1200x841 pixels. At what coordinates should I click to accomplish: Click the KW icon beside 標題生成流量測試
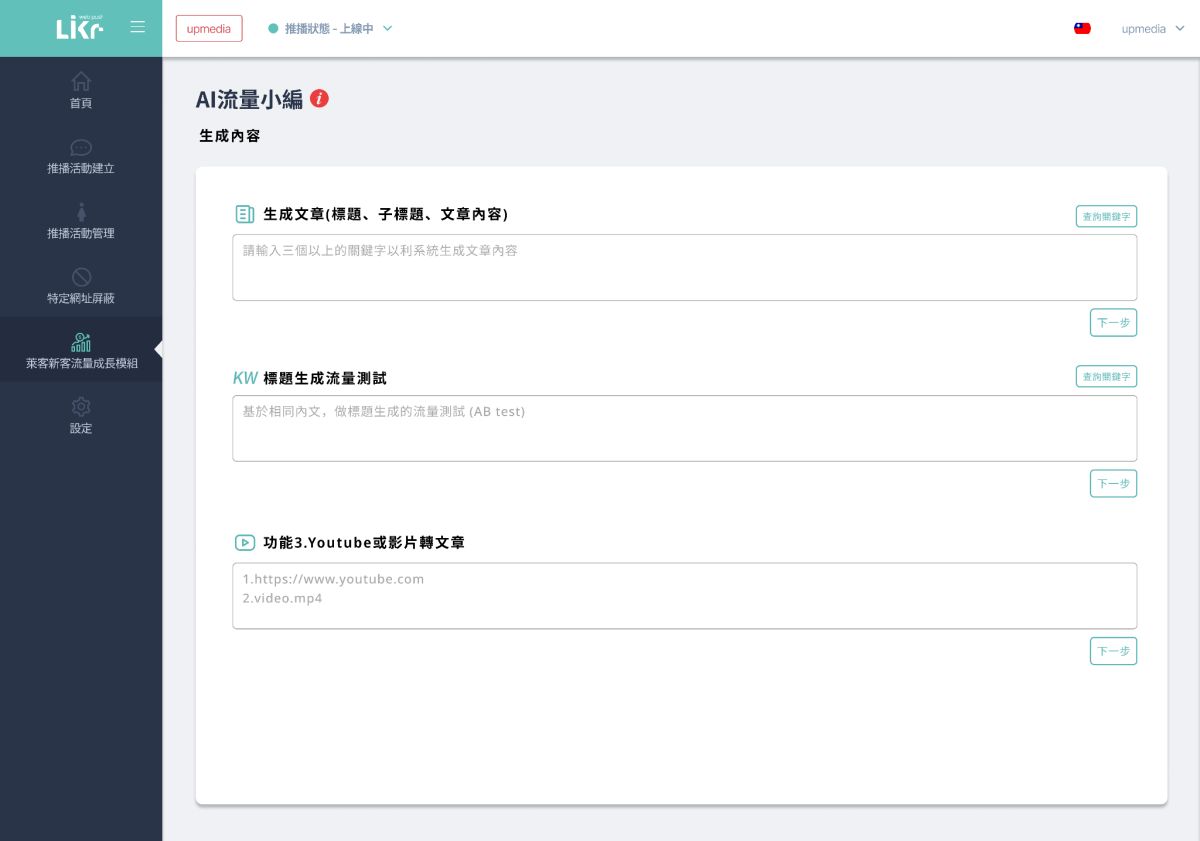click(244, 378)
